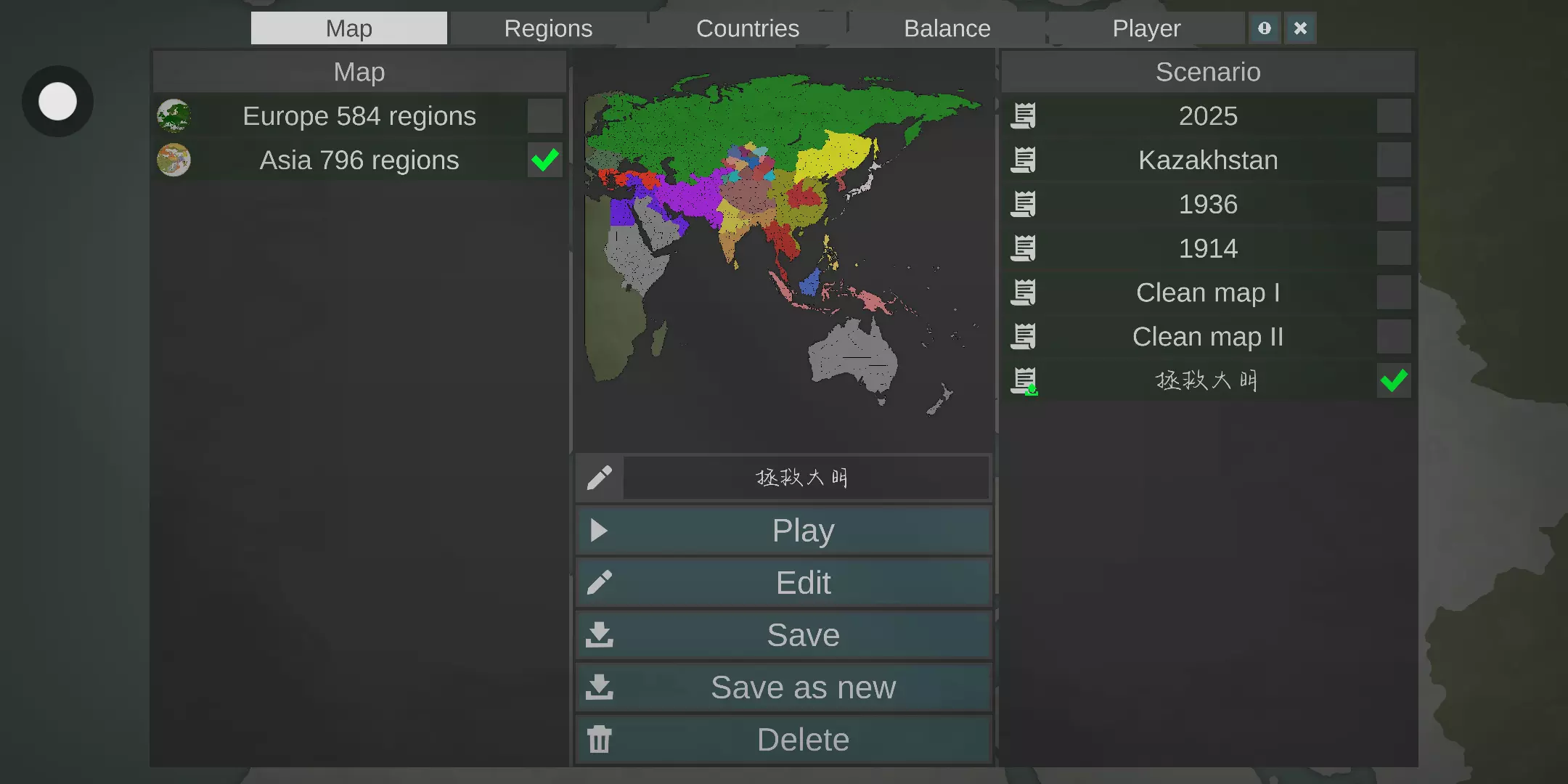
Task: Open the Countries tab
Action: 748,28
